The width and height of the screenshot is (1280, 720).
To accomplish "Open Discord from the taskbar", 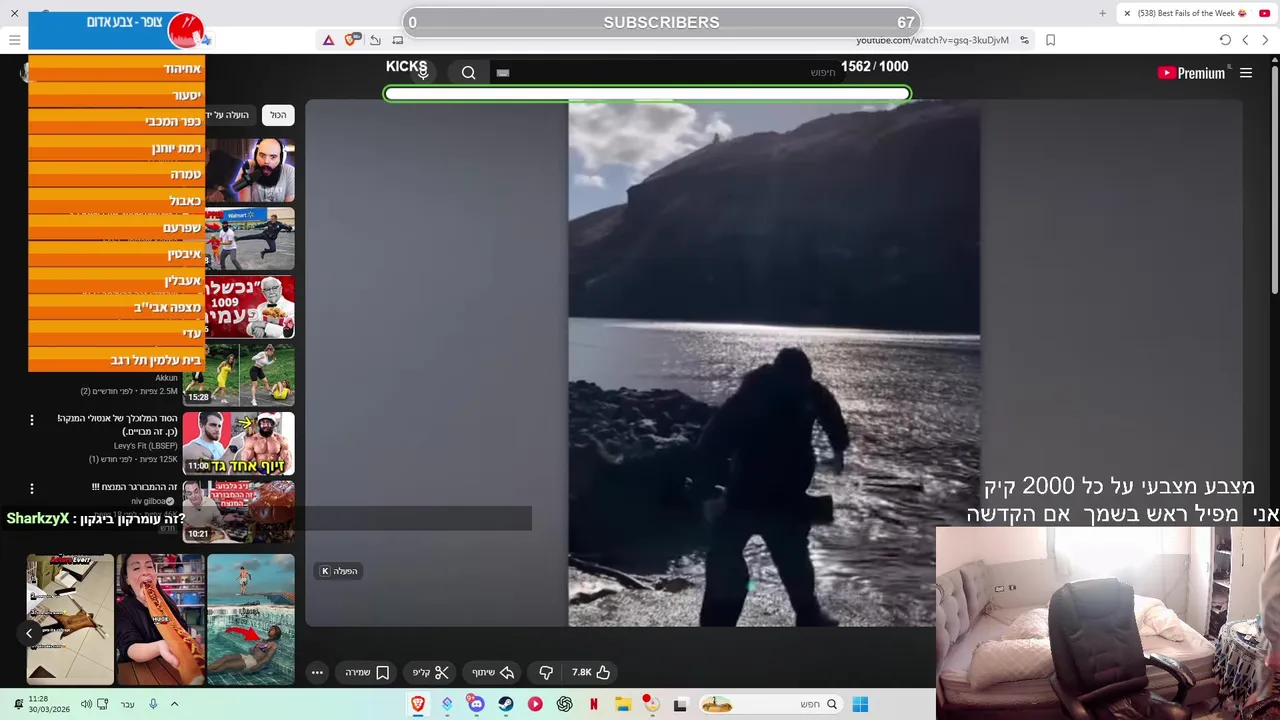I will coord(476,704).
